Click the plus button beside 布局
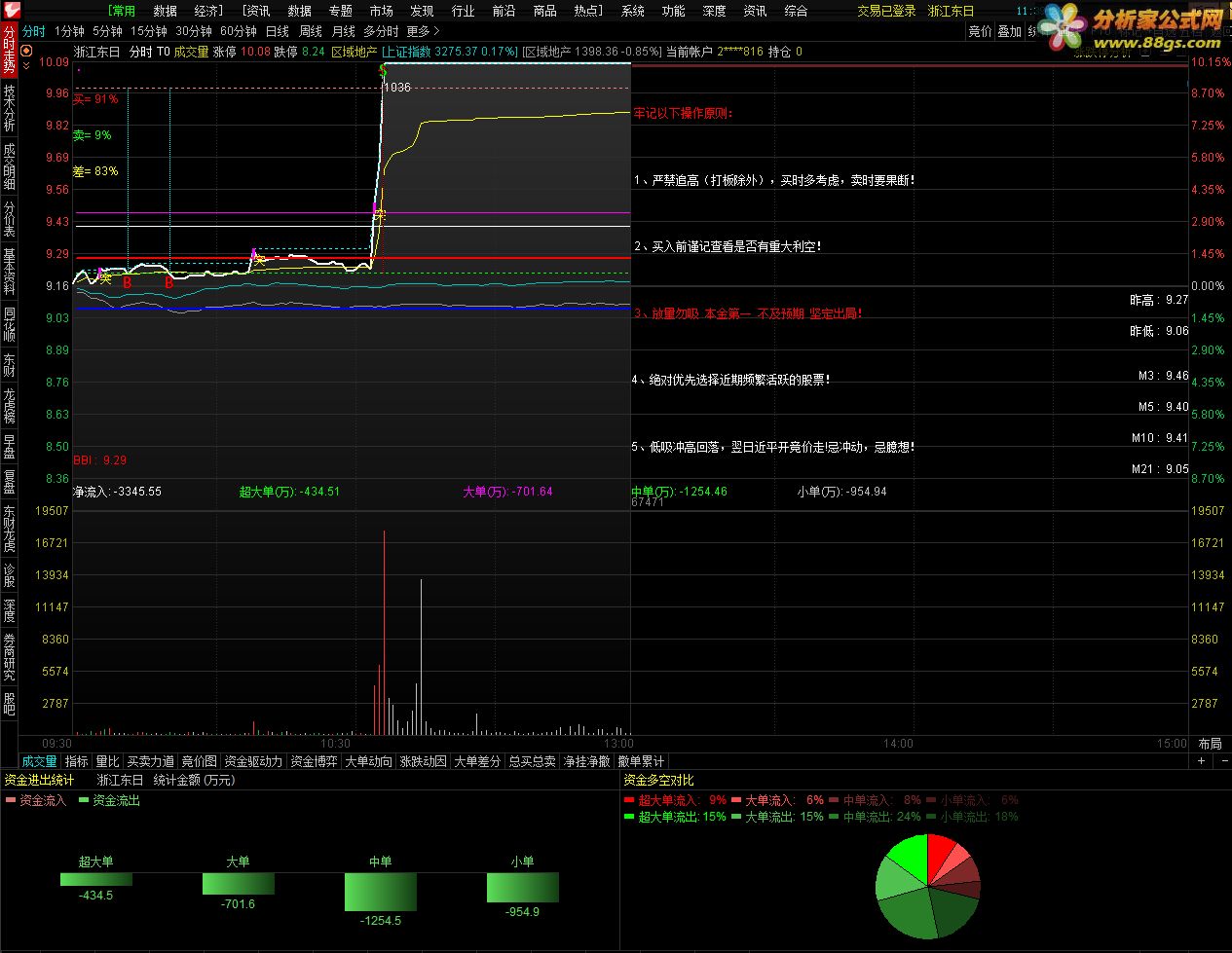1232x953 pixels. point(1202,760)
